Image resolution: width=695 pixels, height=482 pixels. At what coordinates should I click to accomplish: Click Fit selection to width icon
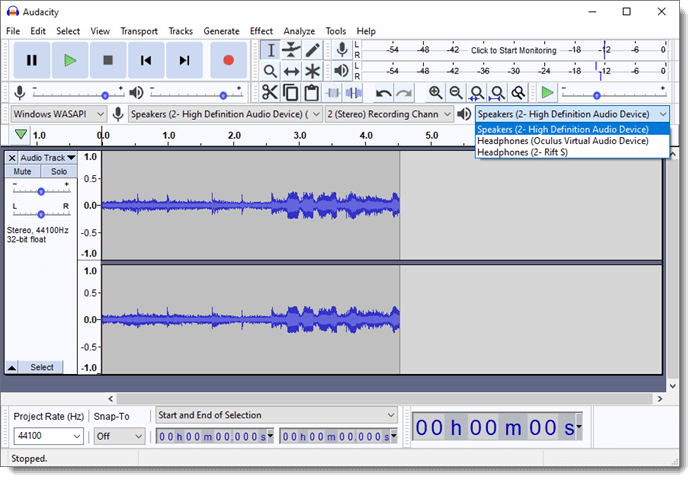click(x=477, y=93)
